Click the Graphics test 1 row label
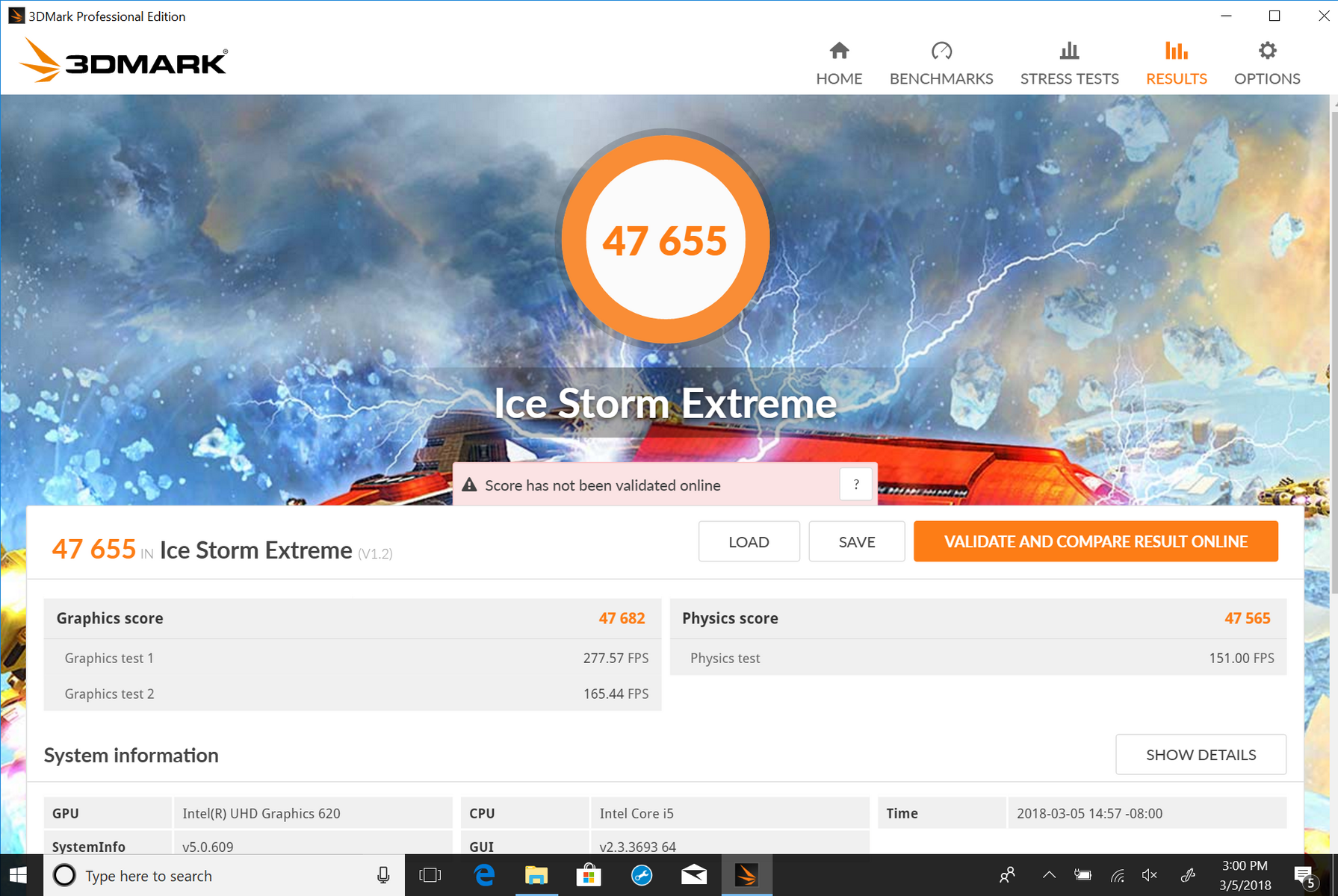The width and height of the screenshot is (1338, 896). (x=109, y=658)
